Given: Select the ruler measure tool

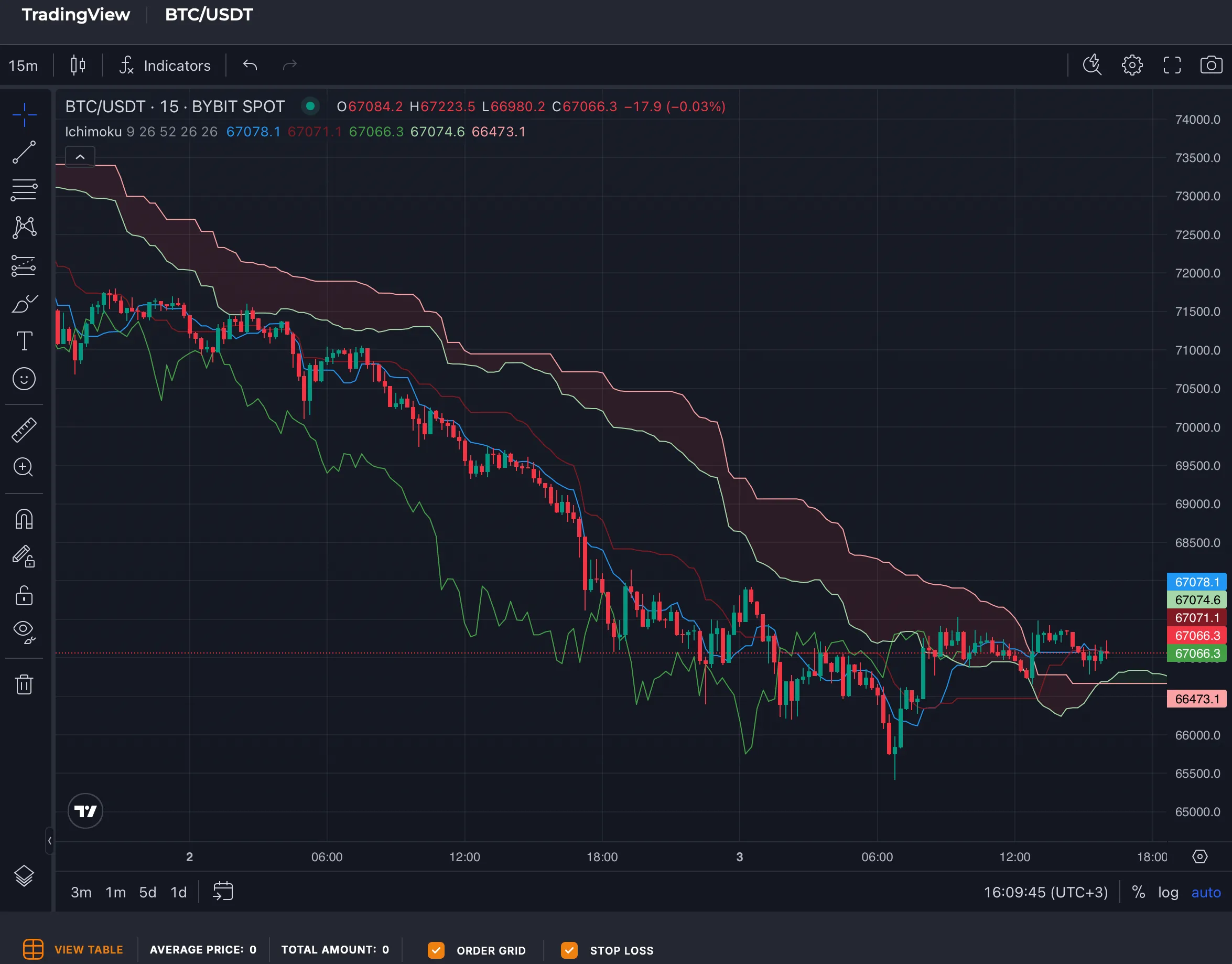Looking at the screenshot, I should point(24,430).
